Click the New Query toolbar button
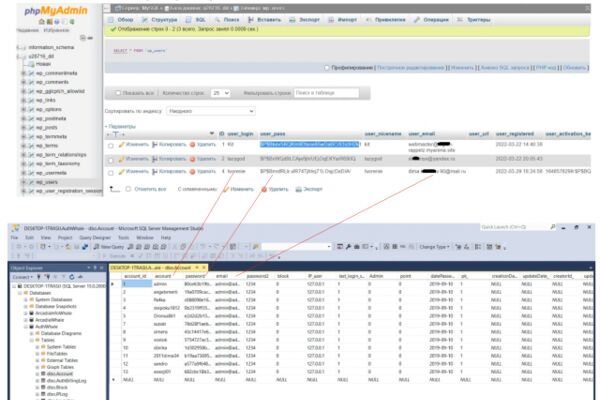600x400 pixels. (x=109, y=247)
